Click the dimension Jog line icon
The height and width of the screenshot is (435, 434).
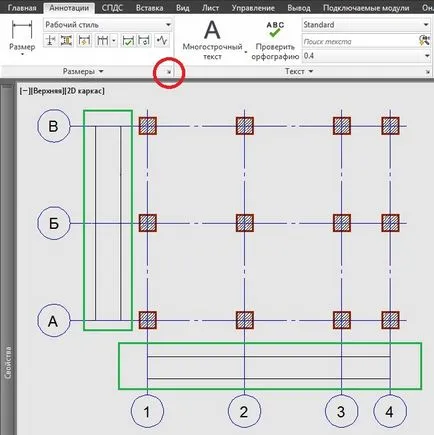162,41
